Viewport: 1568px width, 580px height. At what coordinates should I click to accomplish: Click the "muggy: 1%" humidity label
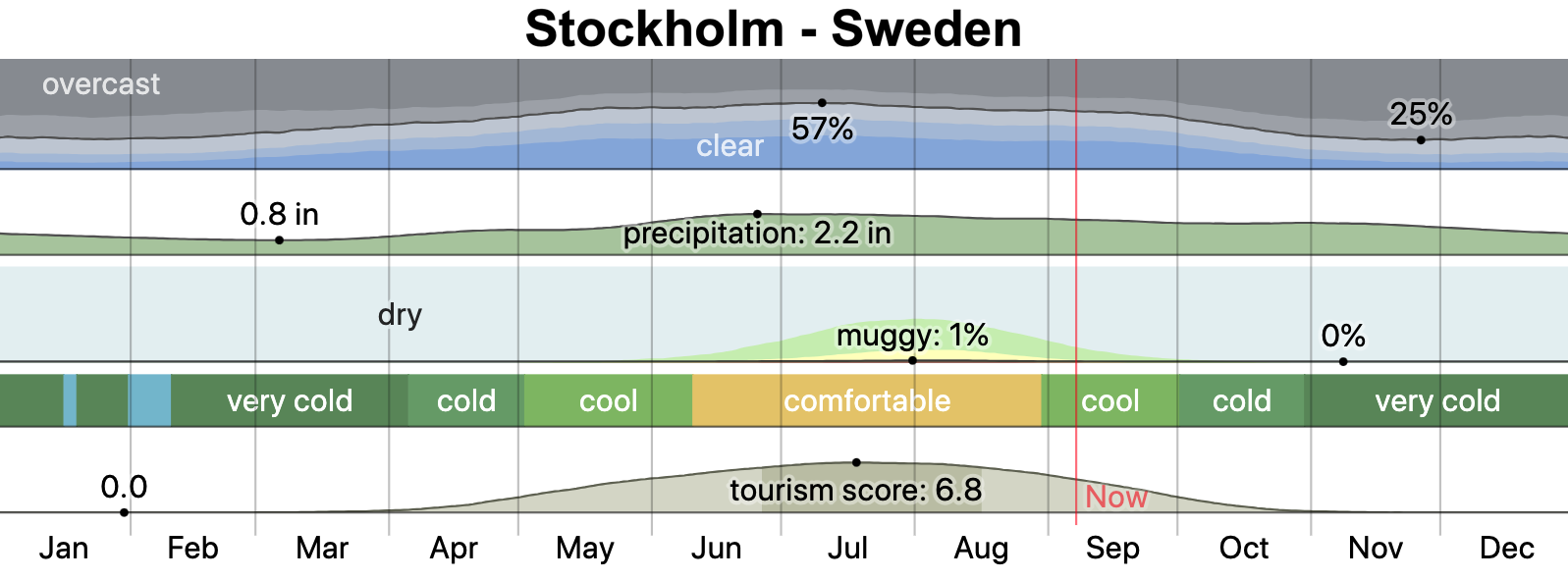click(912, 336)
